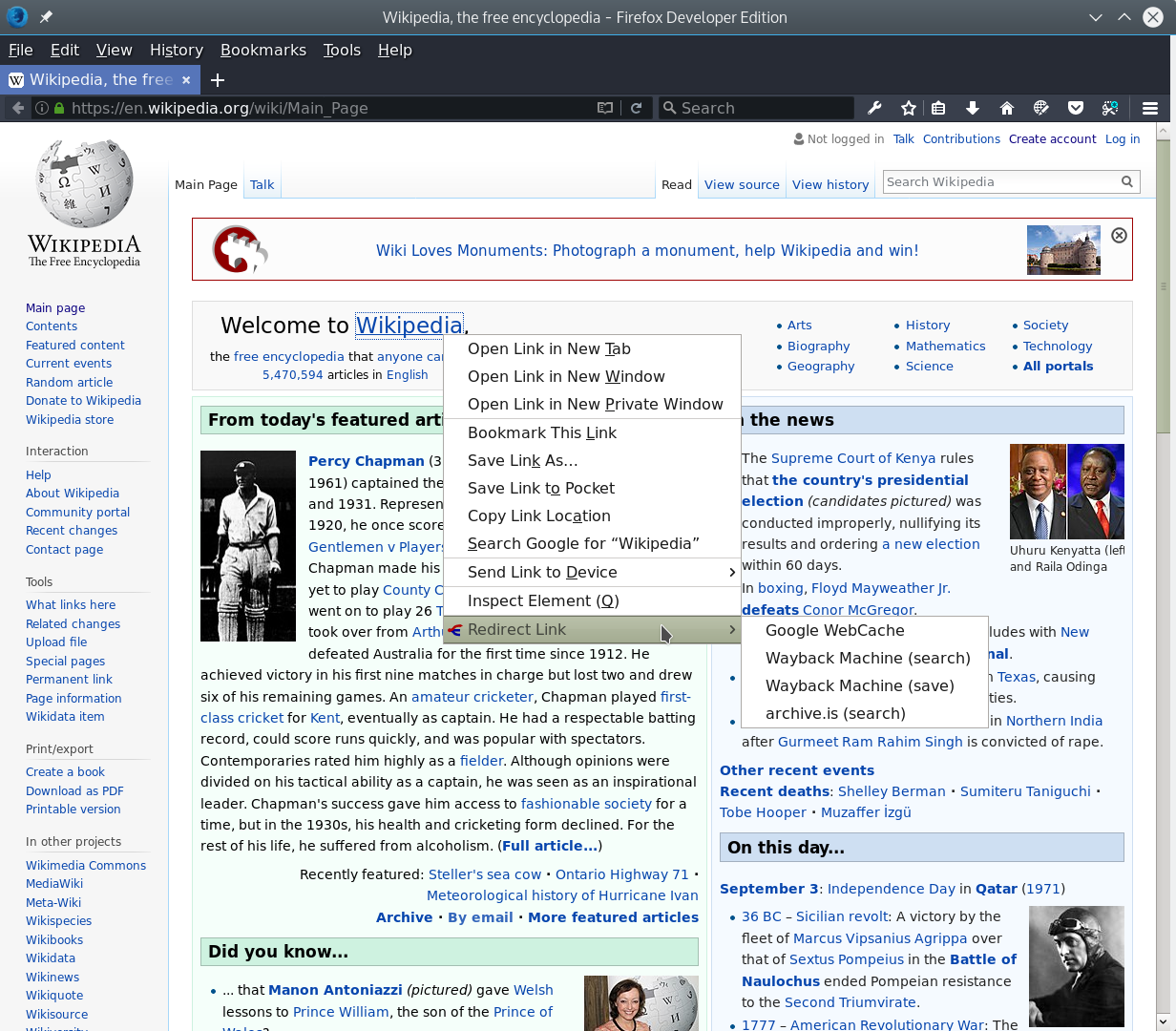Select Copy Link Location

(x=592, y=515)
